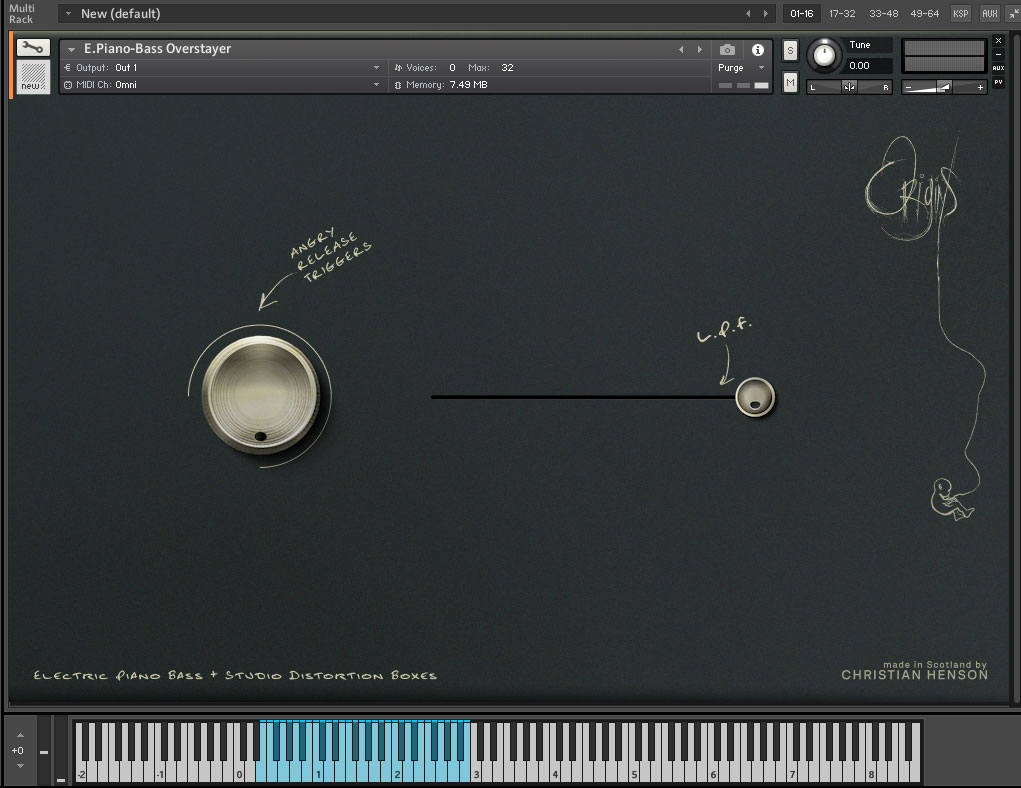This screenshot has width=1021, height=788.
Task: Click the PV button on instrument header
Action: click(998, 82)
